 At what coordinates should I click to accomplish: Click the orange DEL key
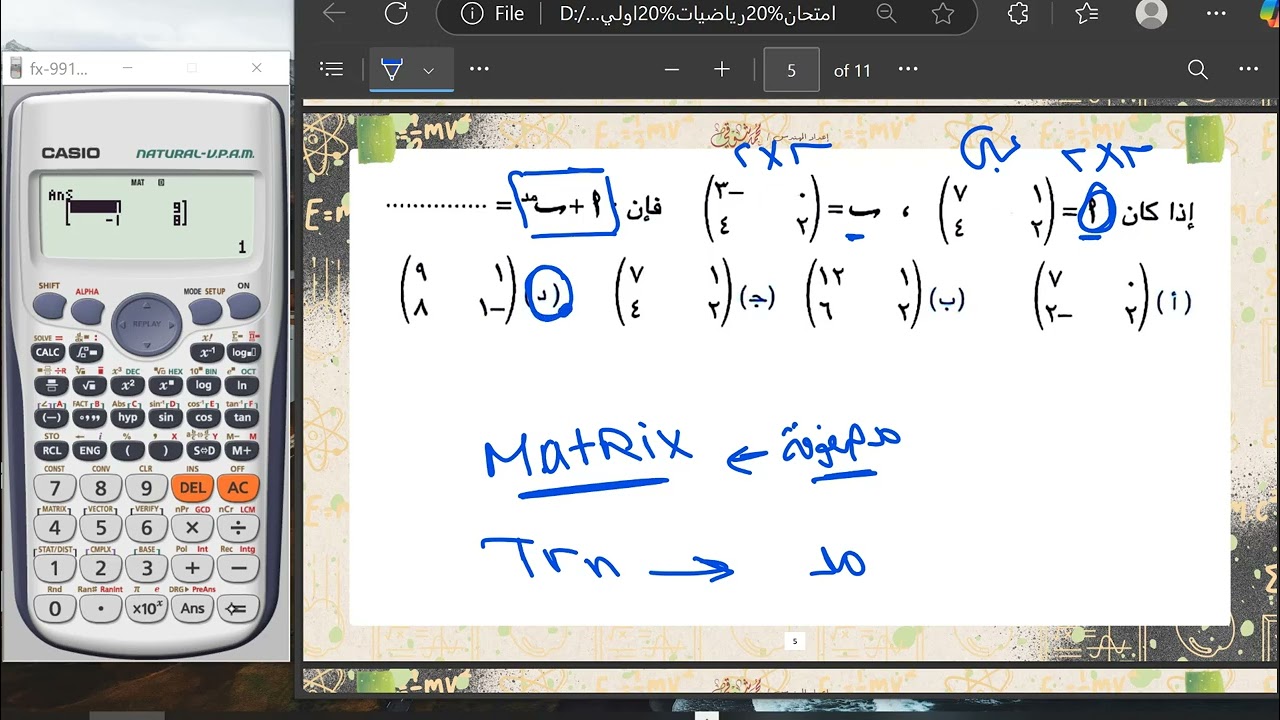point(192,488)
